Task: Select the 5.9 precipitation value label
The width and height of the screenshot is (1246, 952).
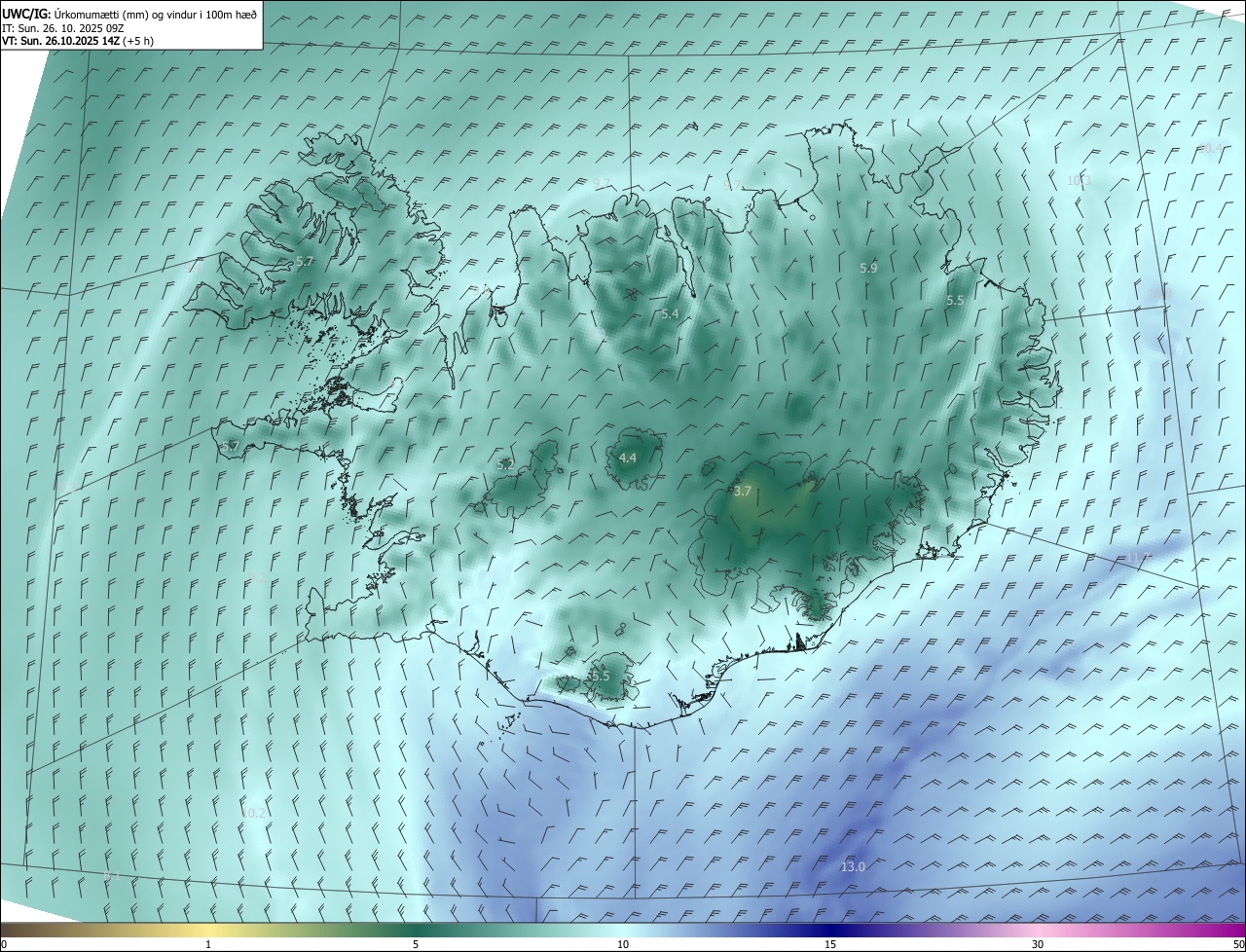Action: (869, 268)
